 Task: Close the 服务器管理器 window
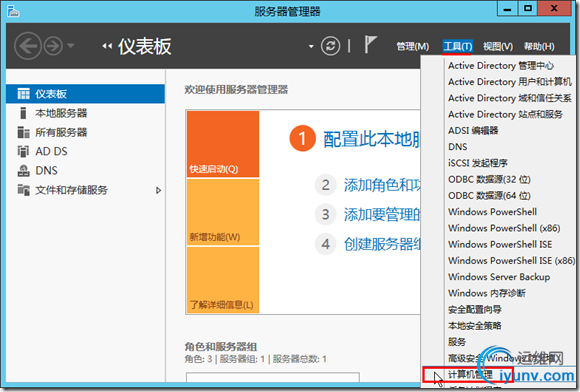coord(554,9)
